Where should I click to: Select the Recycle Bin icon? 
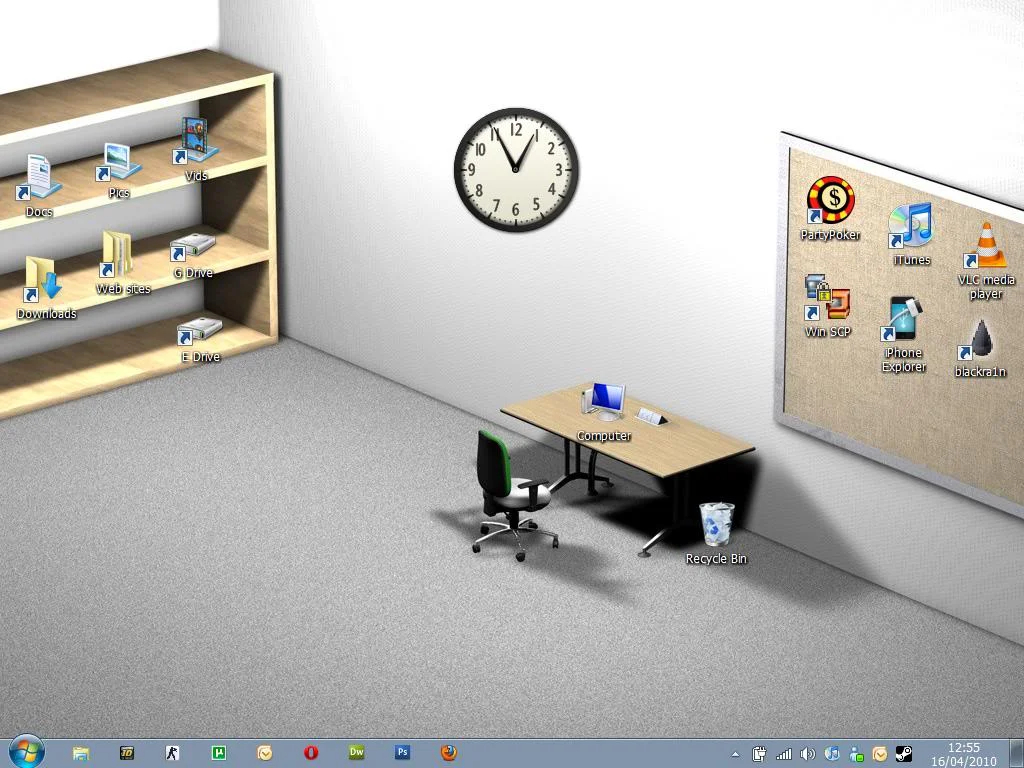pos(716,534)
